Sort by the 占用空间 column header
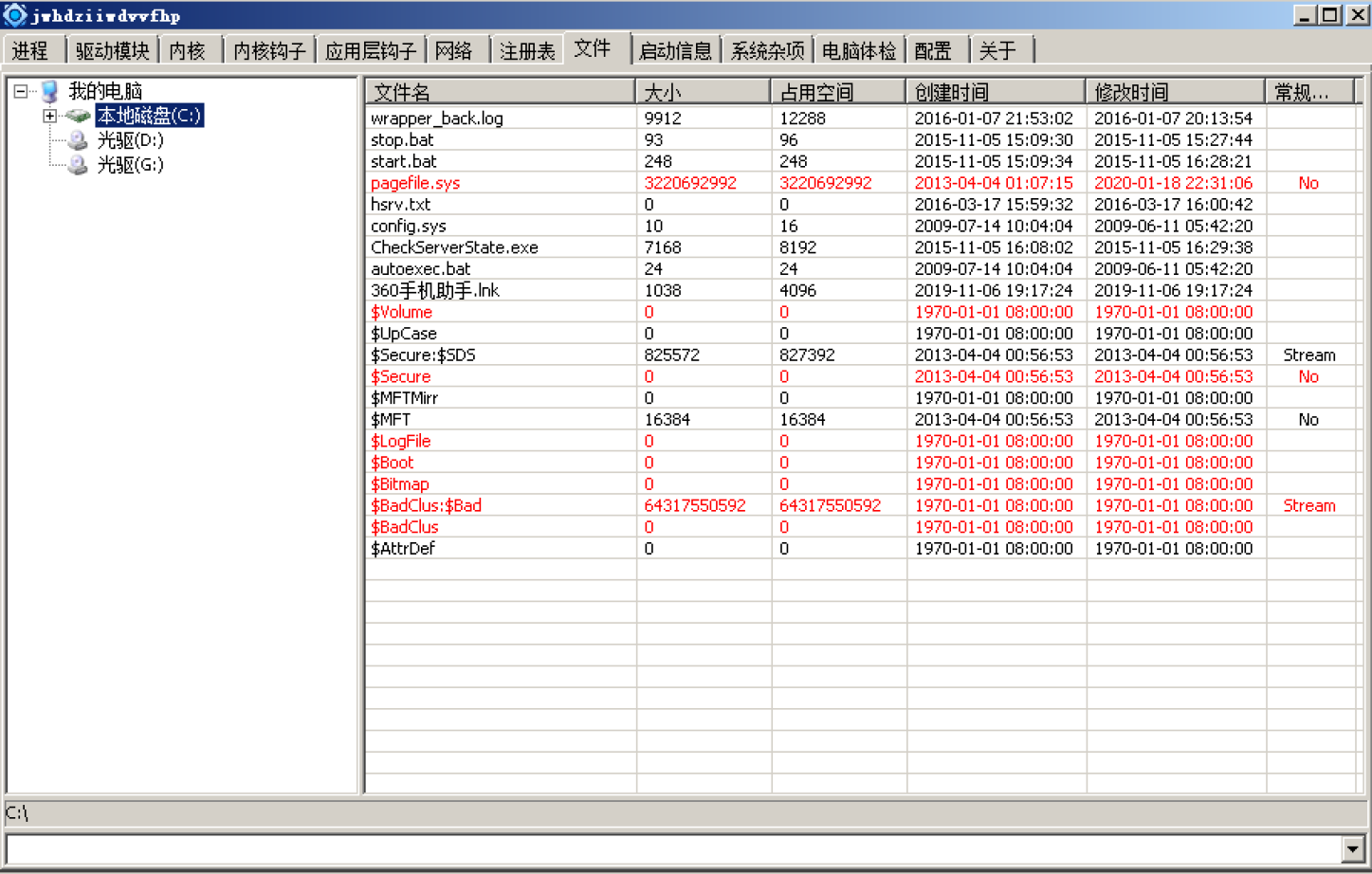The height and width of the screenshot is (874, 1372). [838, 92]
